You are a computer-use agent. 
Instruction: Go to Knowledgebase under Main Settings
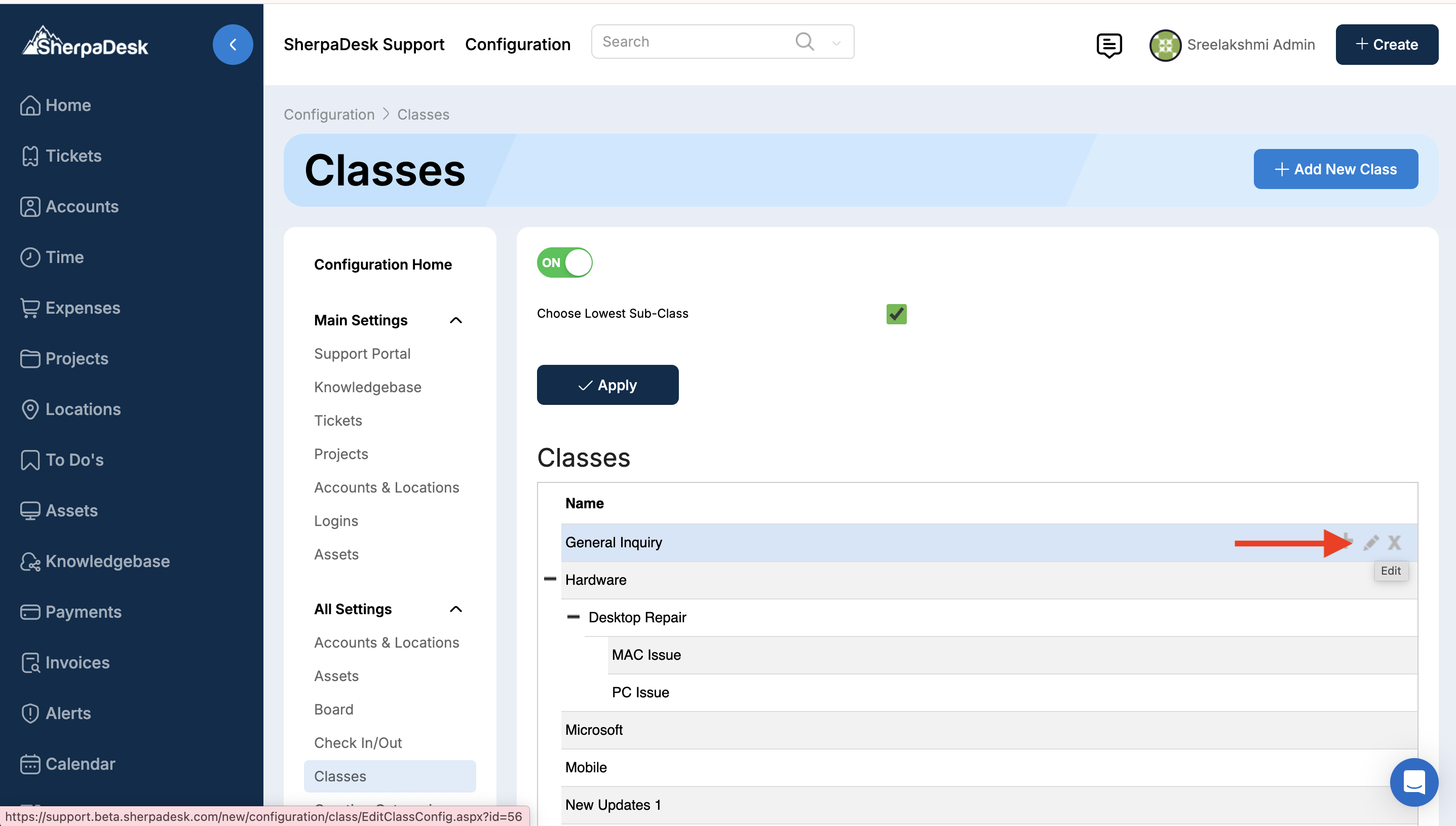pos(367,387)
